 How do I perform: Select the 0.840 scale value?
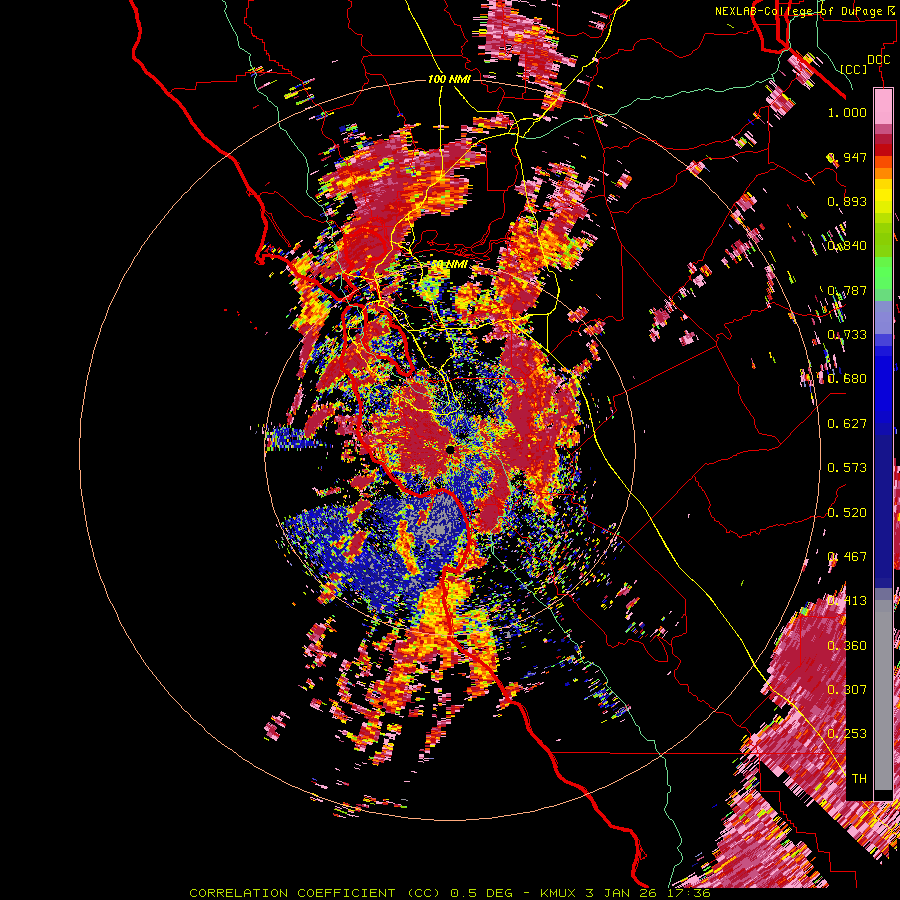847,246
